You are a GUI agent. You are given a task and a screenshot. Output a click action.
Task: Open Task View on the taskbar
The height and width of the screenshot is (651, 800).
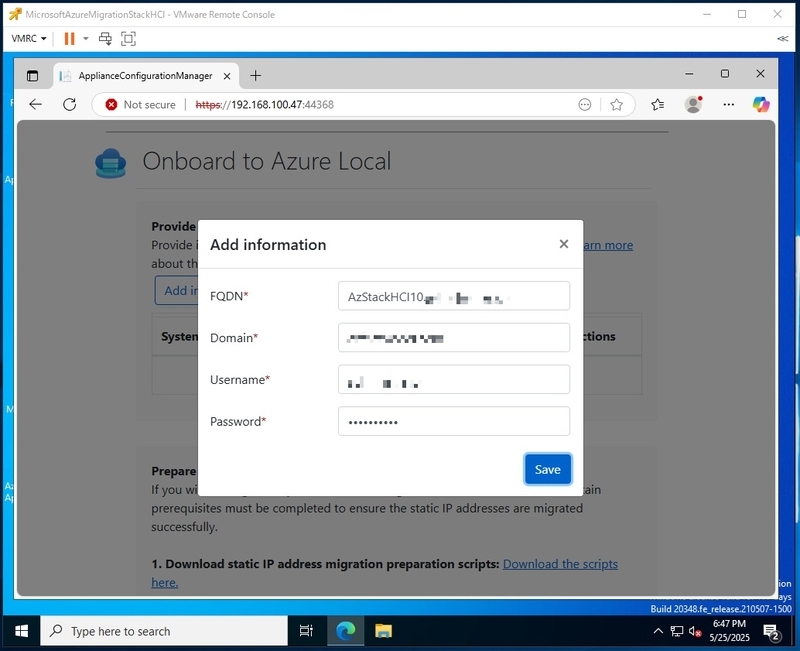click(x=306, y=632)
